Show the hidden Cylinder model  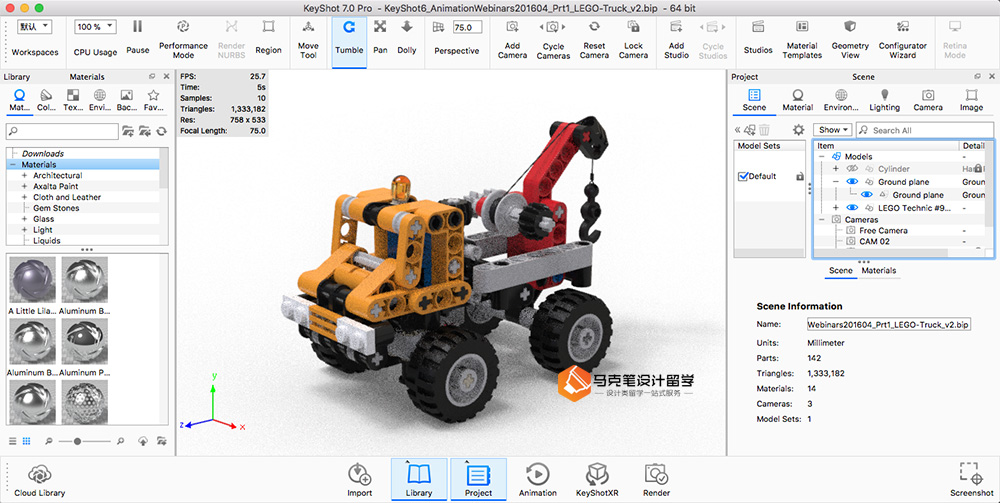tap(852, 169)
